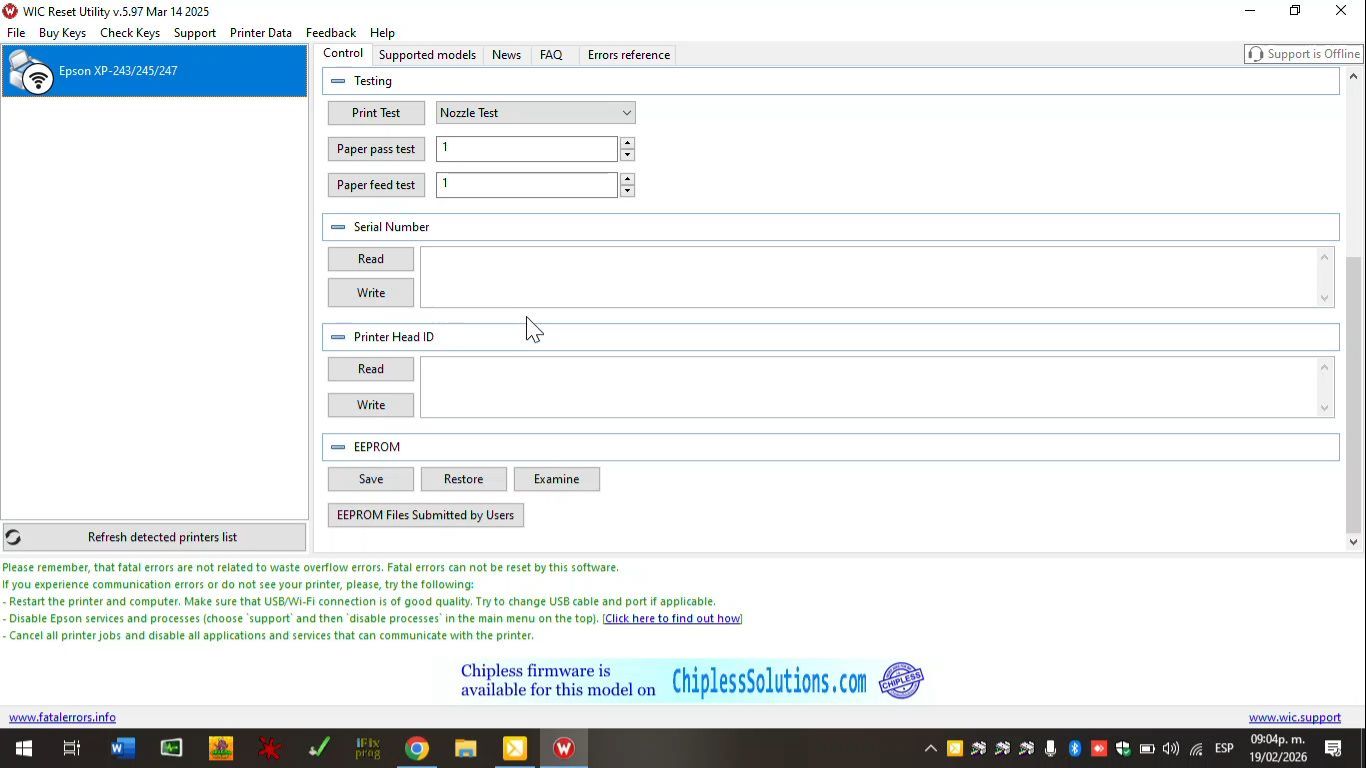Open EEPROM Files Submitted by Users

tap(426, 515)
